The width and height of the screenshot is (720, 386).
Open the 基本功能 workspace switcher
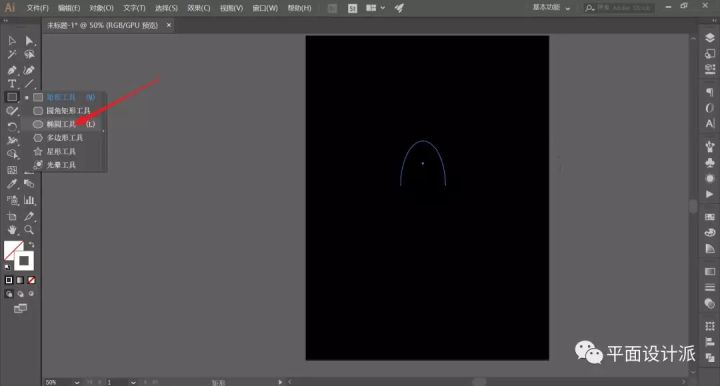(551, 8)
